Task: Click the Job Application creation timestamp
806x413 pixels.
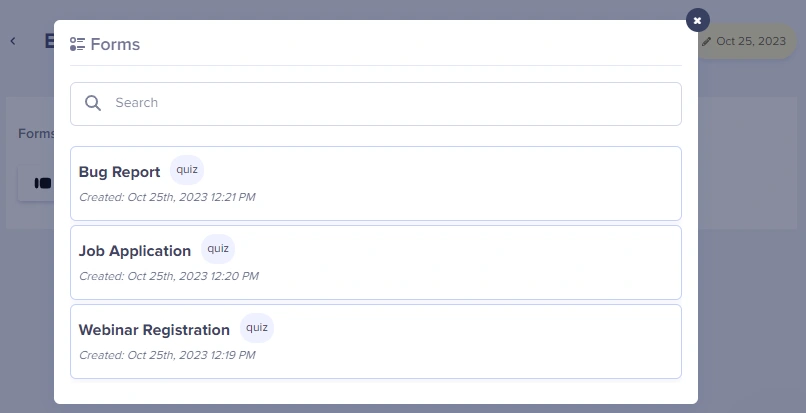Action: (168, 276)
